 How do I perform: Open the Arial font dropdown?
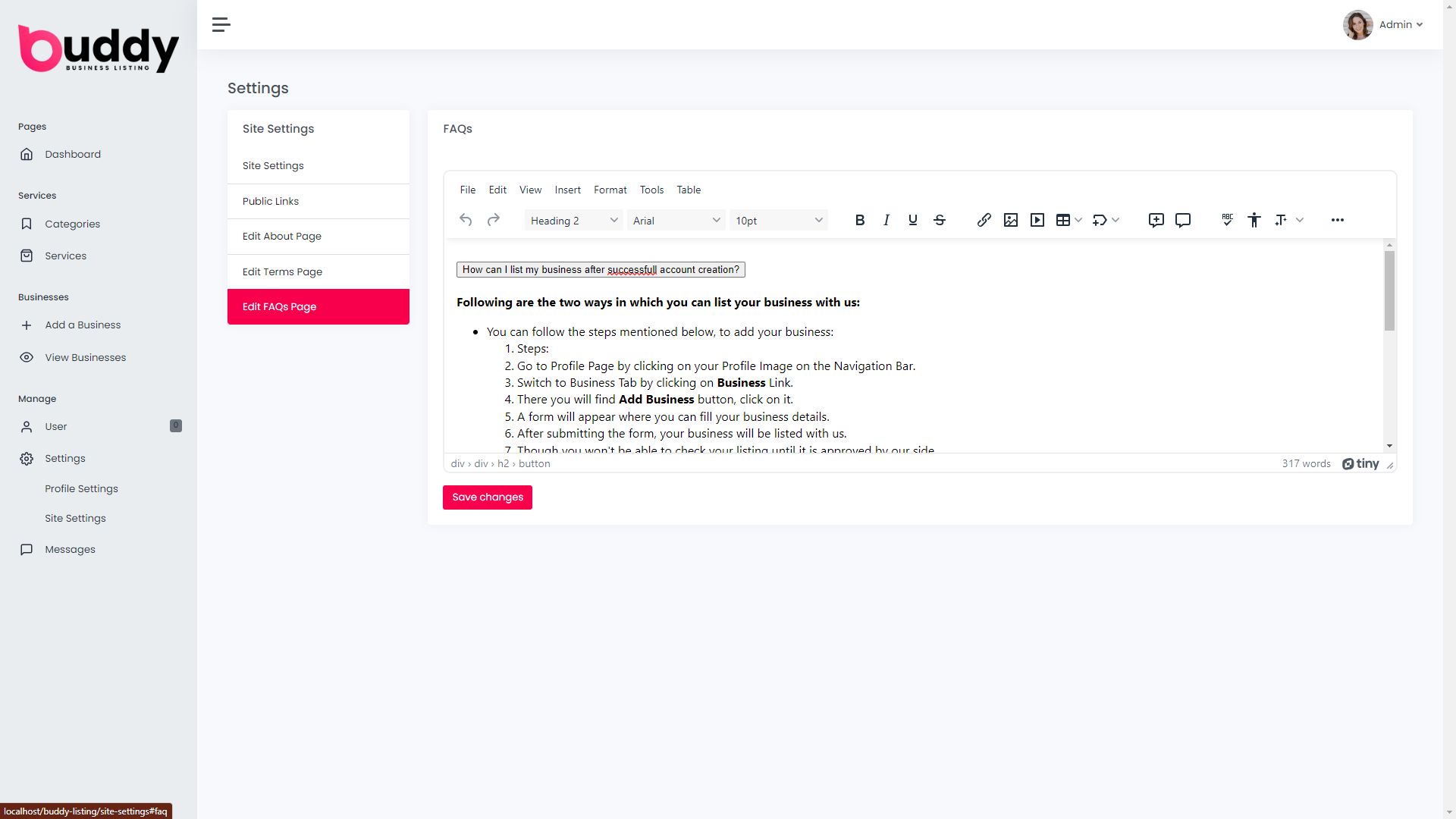pos(676,221)
